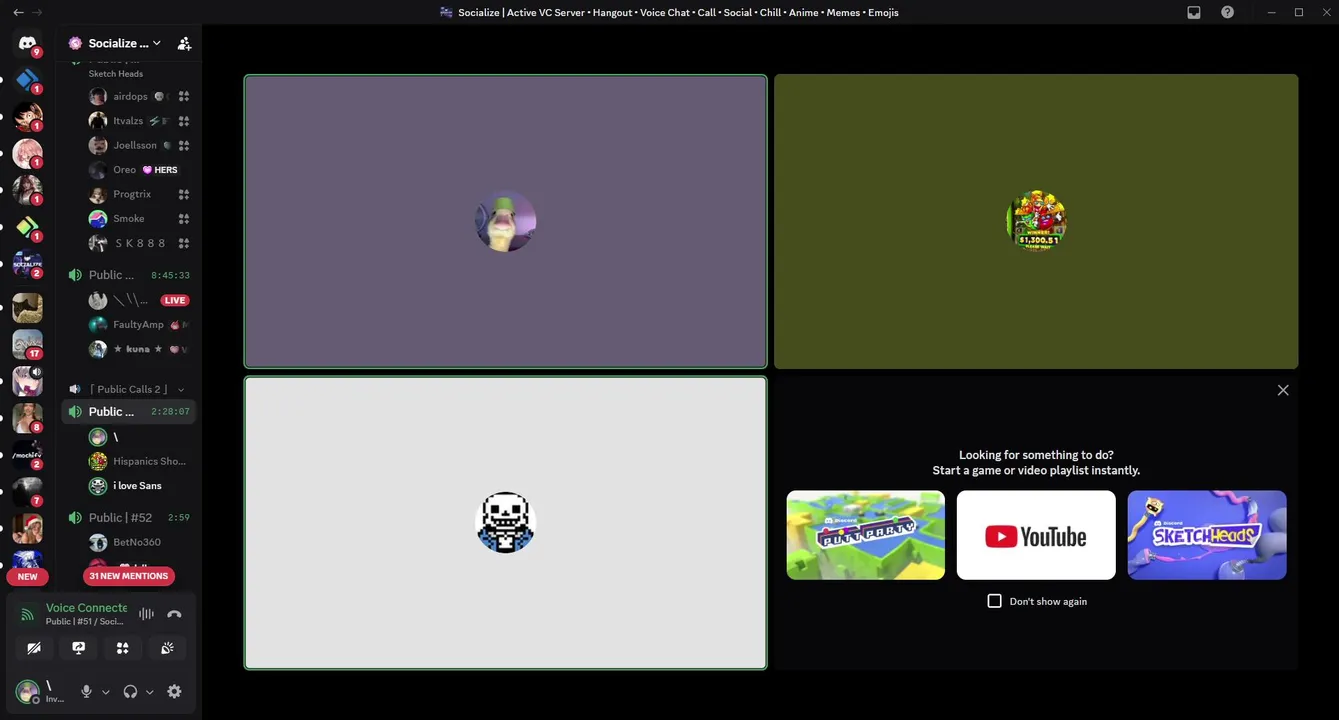Deafen using the headphones button
Viewport: 1339px width, 720px height.
pyautogui.click(x=130, y=692)
